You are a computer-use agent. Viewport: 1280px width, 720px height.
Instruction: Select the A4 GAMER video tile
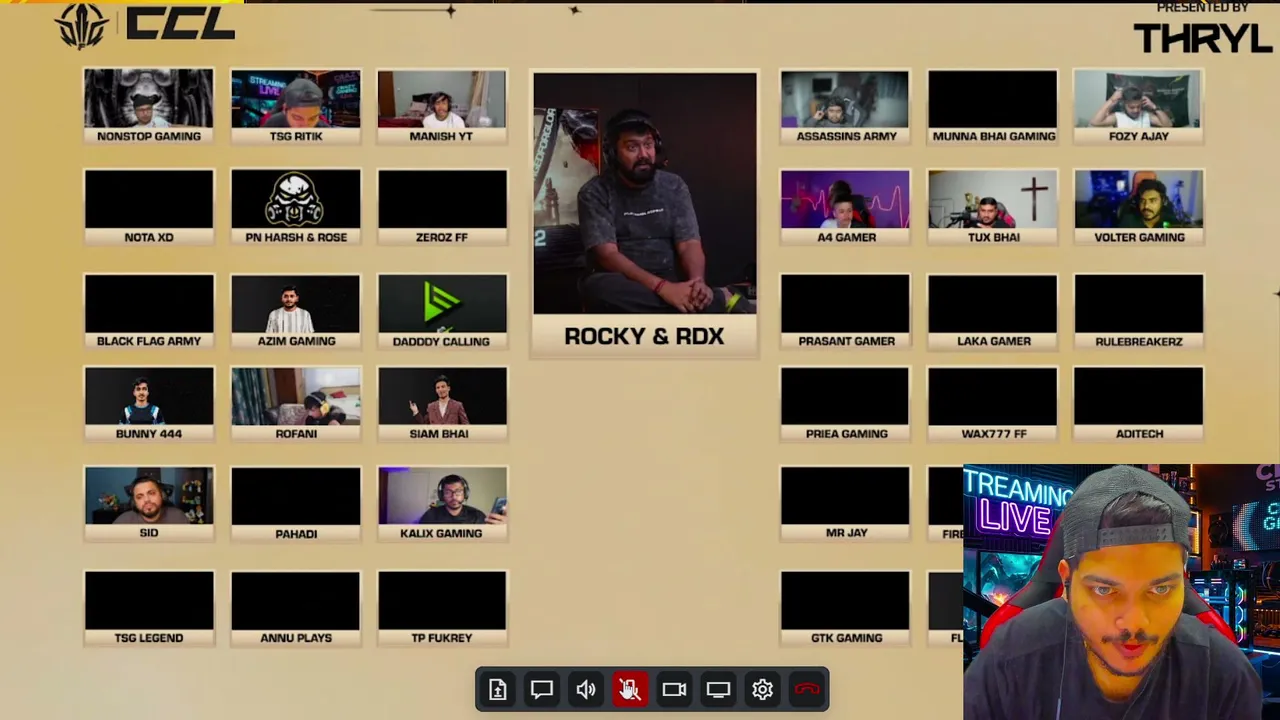coord(846,207)
